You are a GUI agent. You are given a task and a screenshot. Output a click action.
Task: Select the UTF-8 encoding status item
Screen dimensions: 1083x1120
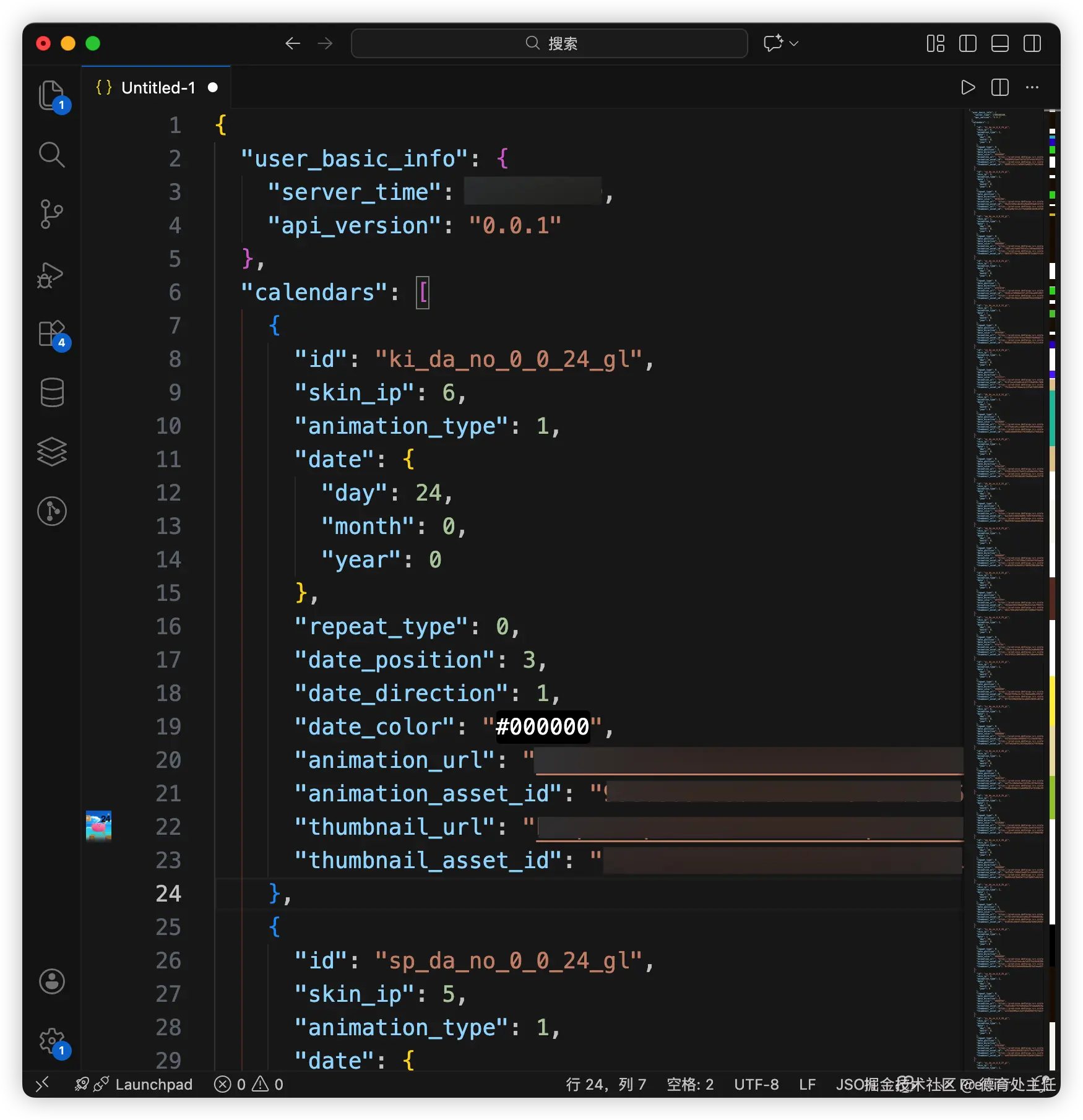pyautogui.click(x=756, y=1084)
